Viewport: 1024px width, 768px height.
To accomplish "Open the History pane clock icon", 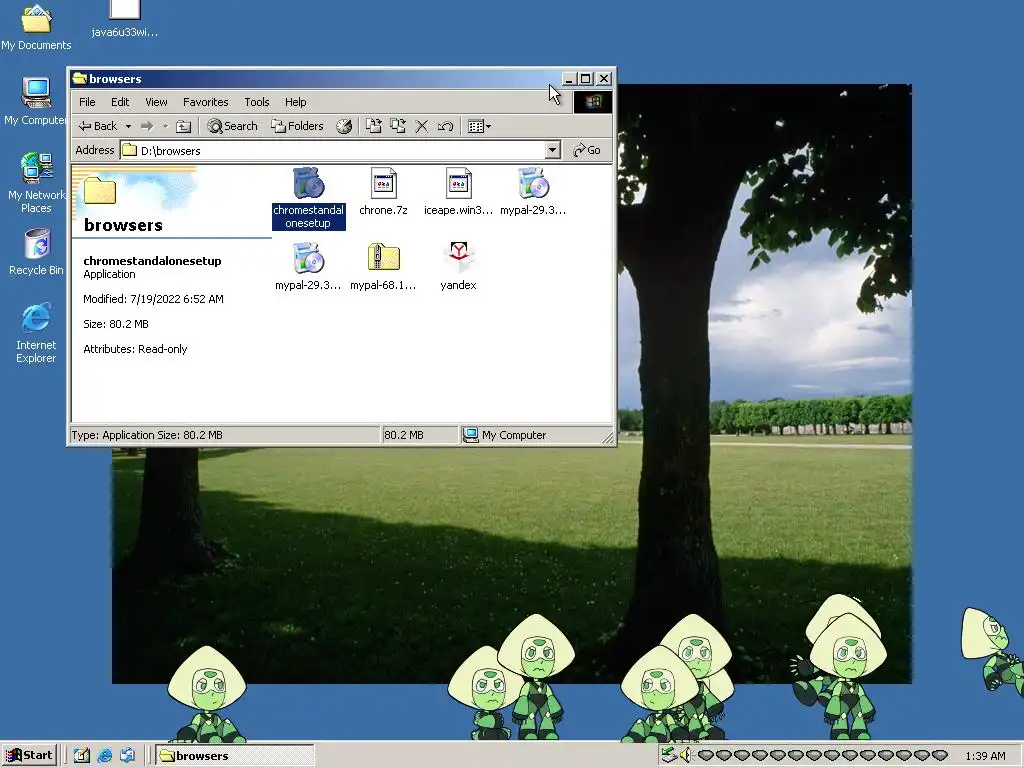I will (344, 126).
